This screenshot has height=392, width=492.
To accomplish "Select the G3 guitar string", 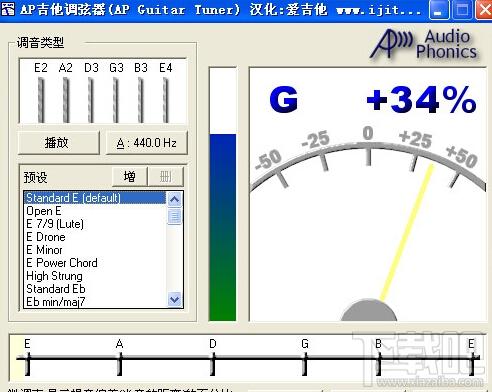I will pyautogui.click(x=116, y=100).
